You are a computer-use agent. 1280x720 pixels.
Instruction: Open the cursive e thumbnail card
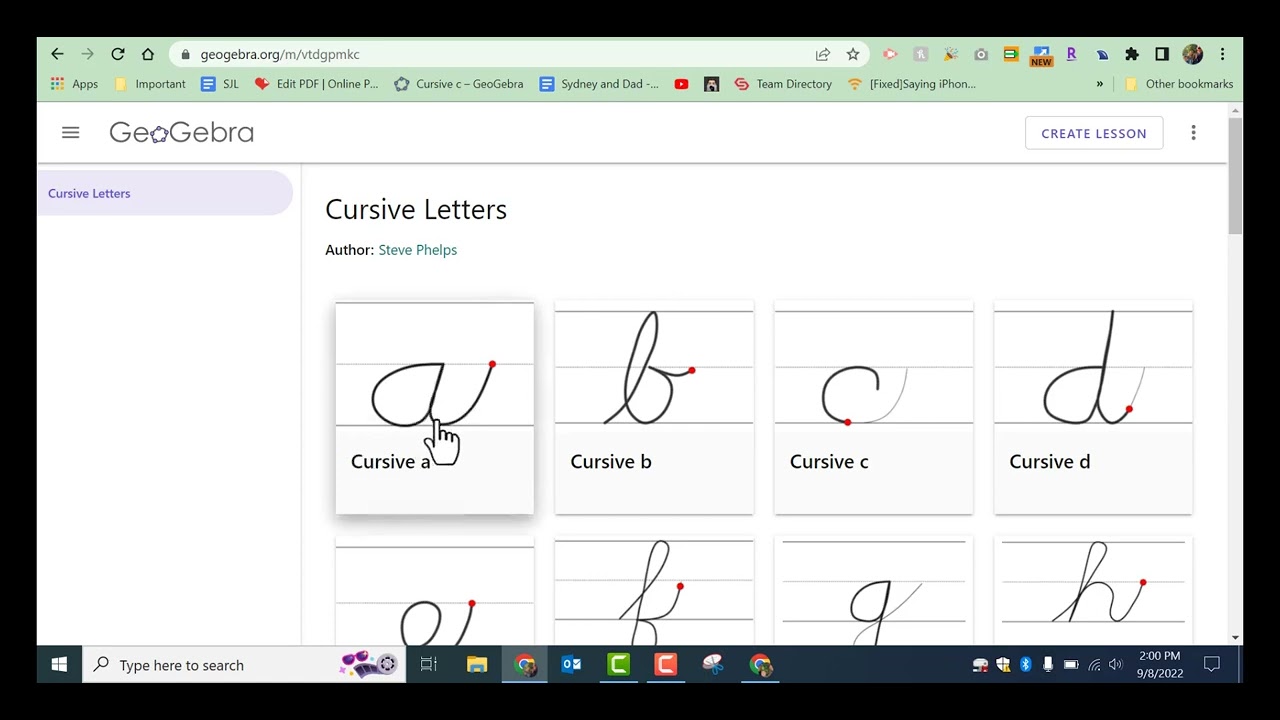[x=434, y=590]
